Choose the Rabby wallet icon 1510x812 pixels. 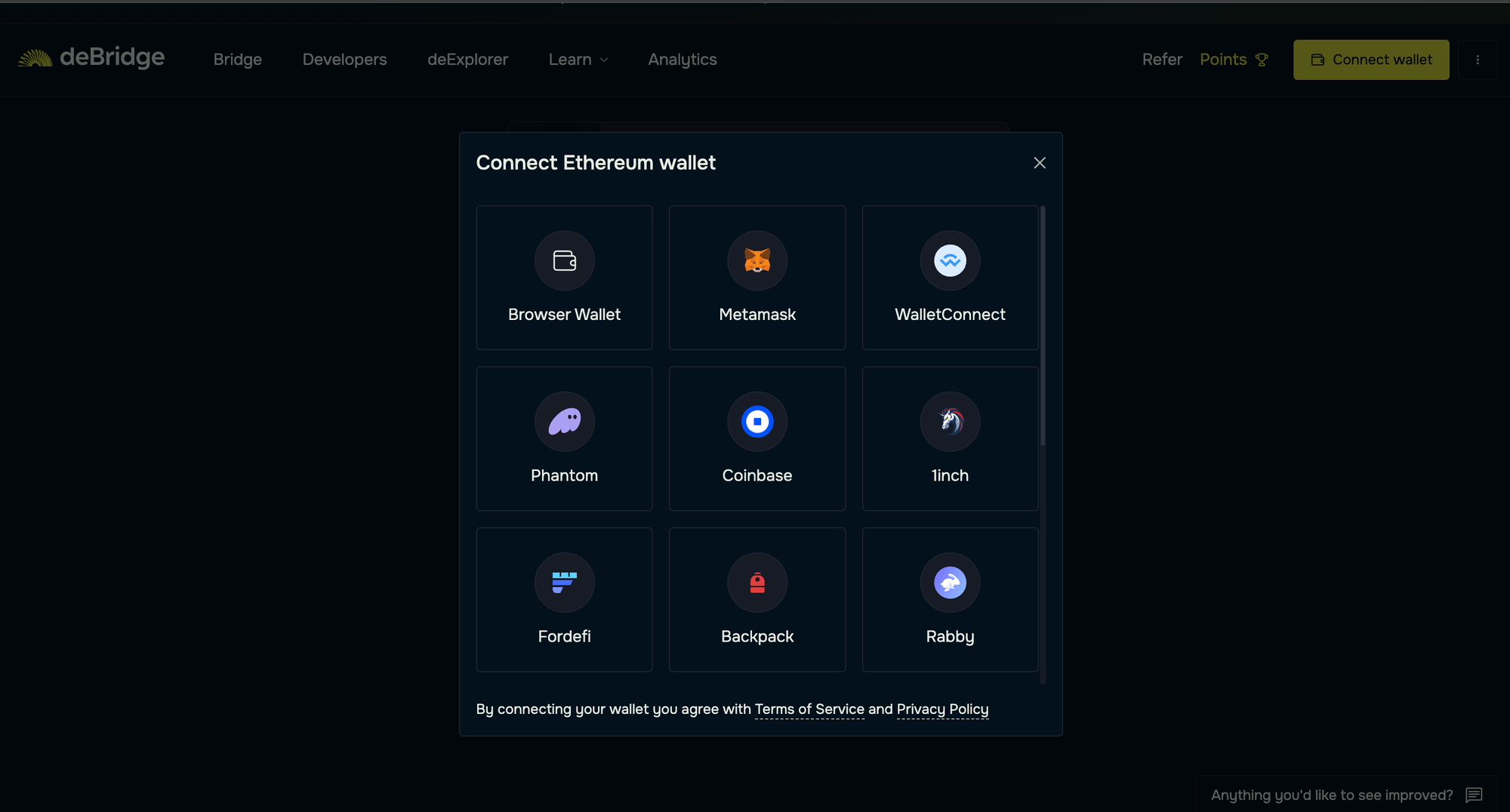(x=950, y=582)
